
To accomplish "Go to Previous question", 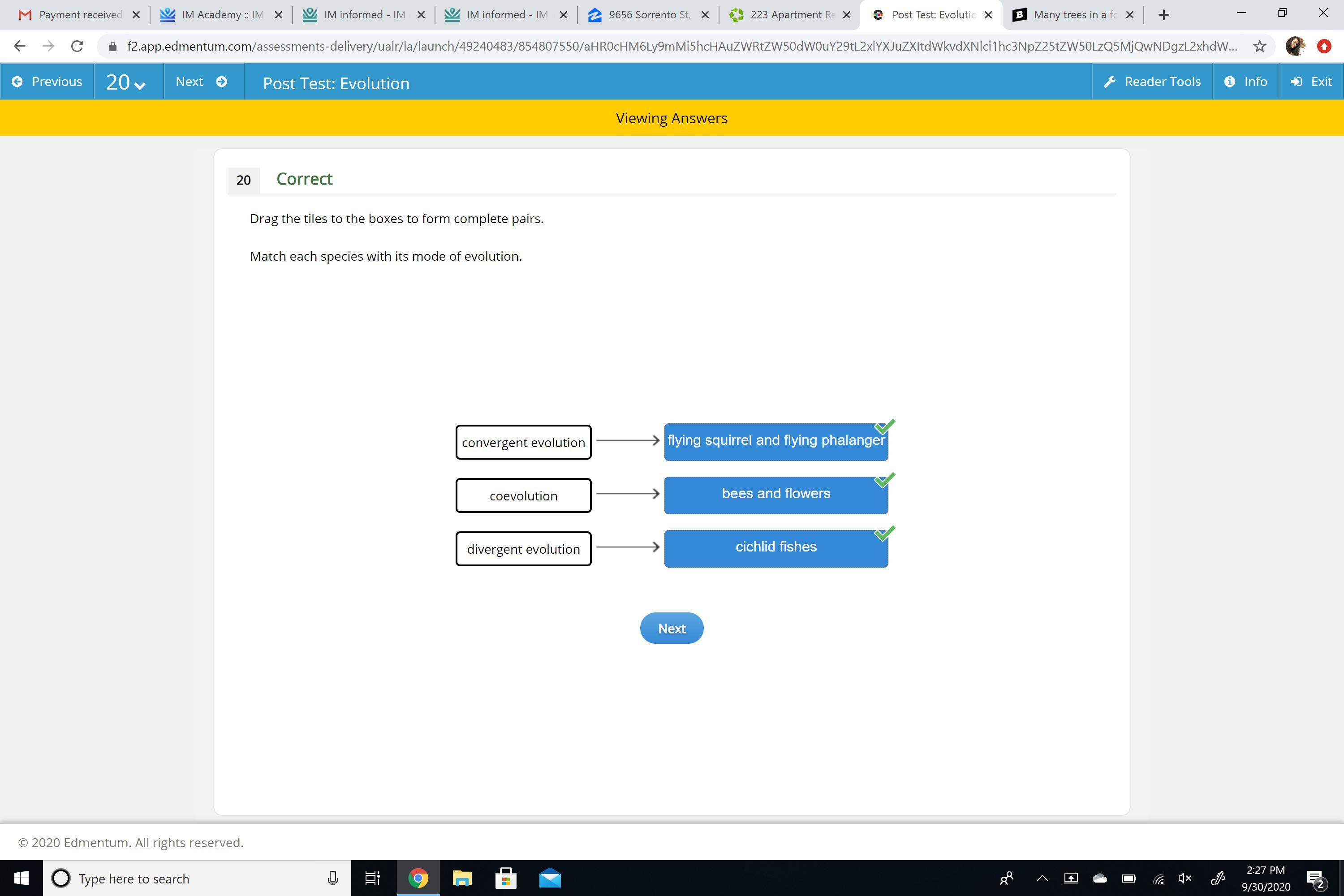I will (x=47, y=82).
